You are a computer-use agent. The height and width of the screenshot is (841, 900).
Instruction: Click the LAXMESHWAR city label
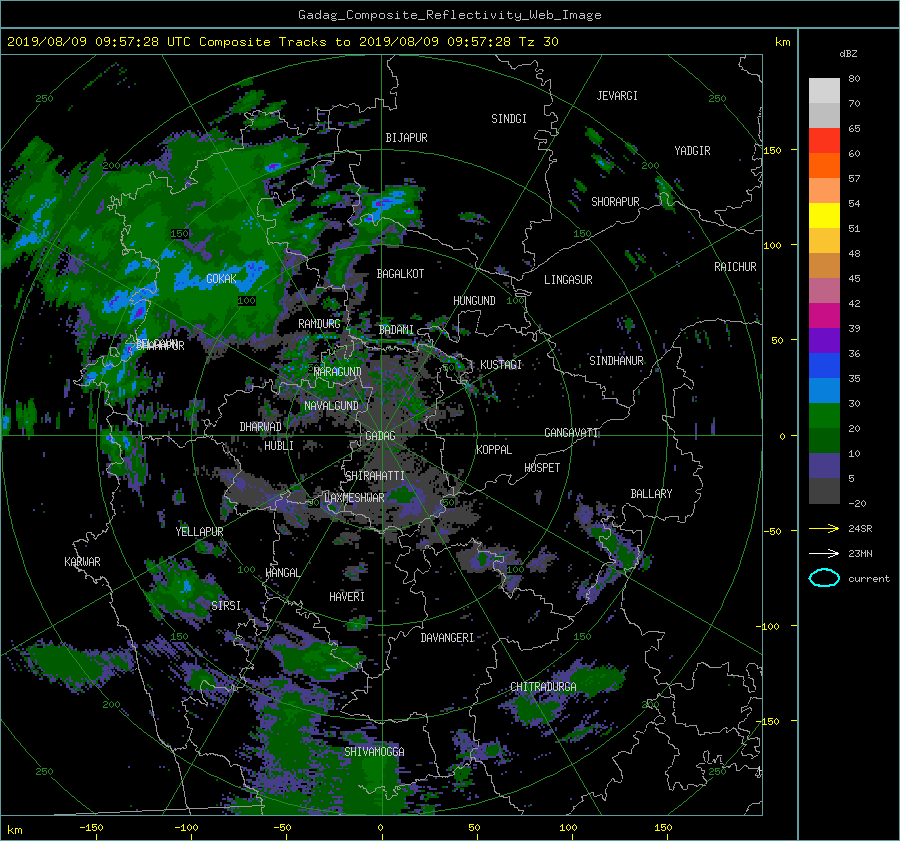[354, 498]
